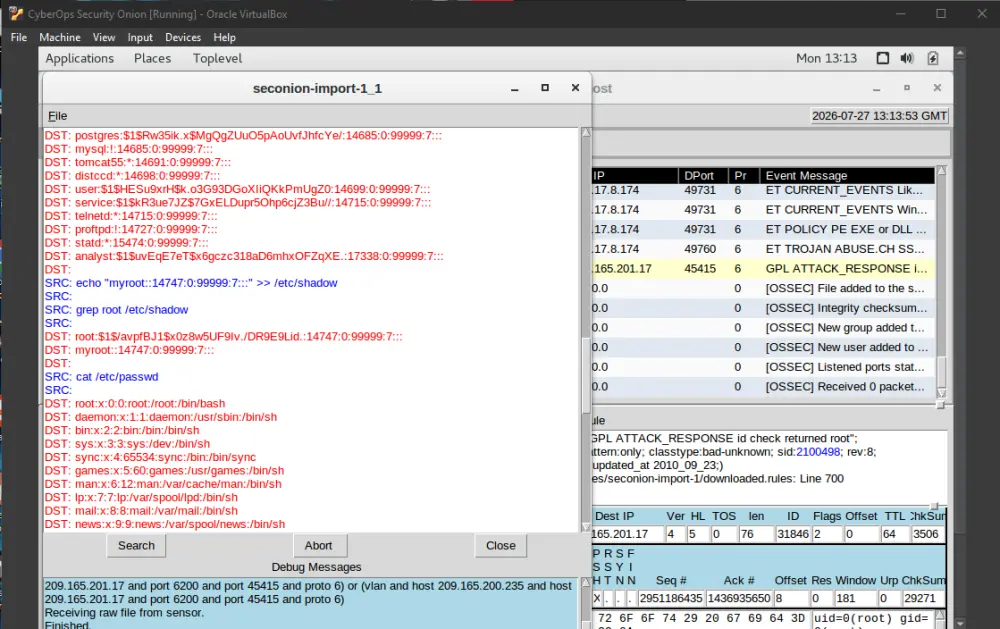Click the 'SRC: grep root /etc/shadow' line
The width and height of the screenshot is (1000, 629).
click(116, 310)
